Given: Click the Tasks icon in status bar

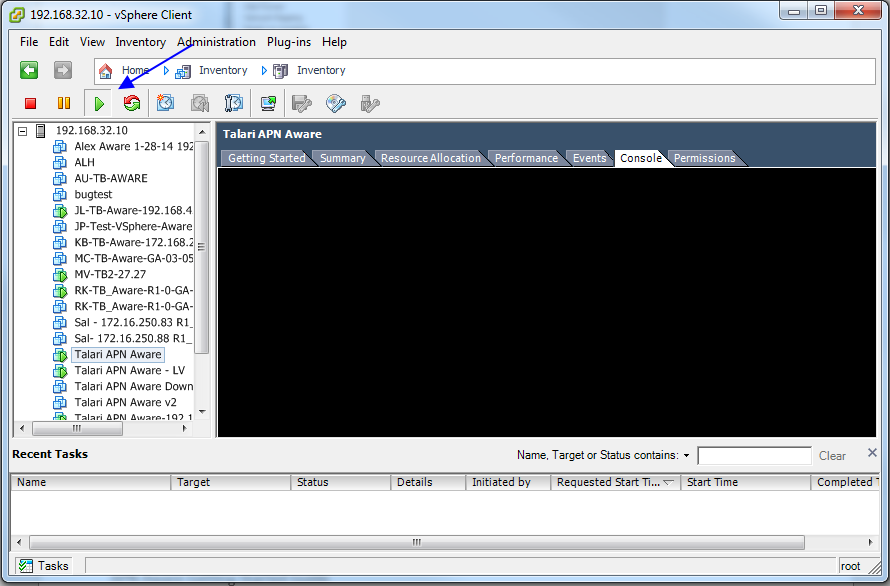Looking at the screenshot, I should click(26, 566).
